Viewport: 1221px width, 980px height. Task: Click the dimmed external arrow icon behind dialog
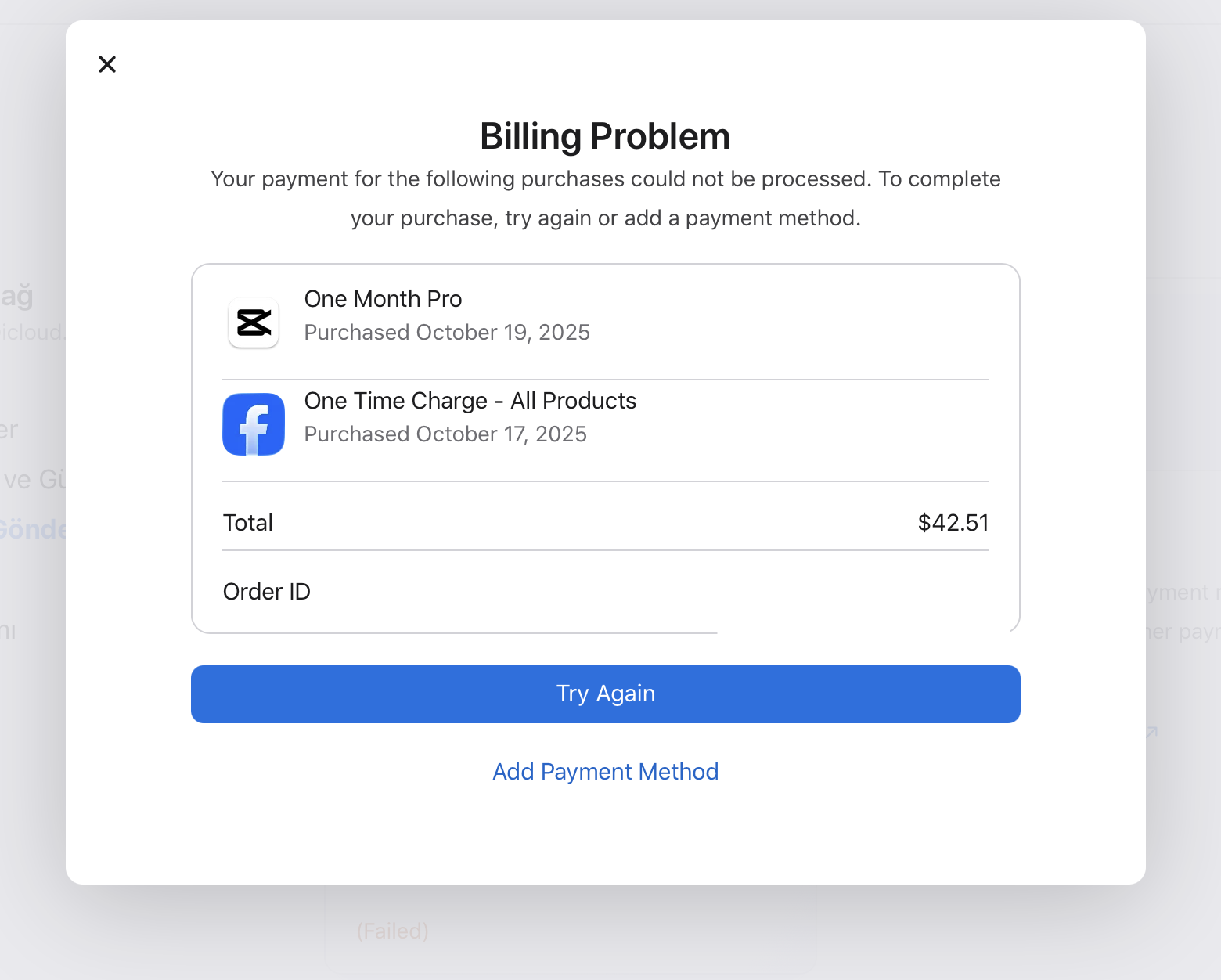(x=1151, y=733)
